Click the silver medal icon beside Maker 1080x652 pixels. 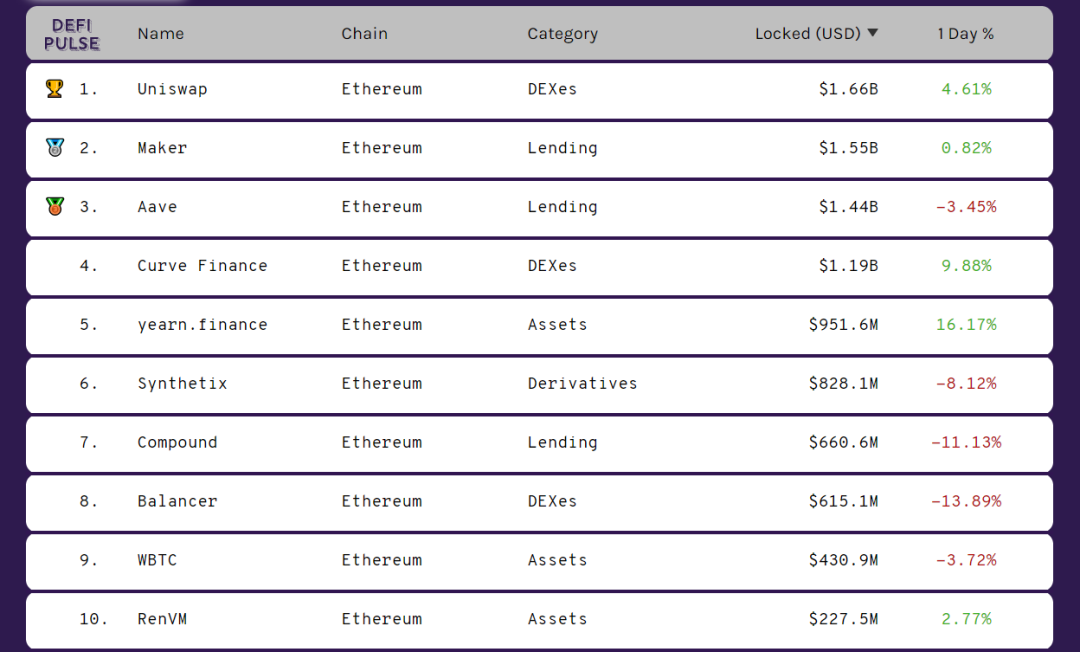(55, 148)
